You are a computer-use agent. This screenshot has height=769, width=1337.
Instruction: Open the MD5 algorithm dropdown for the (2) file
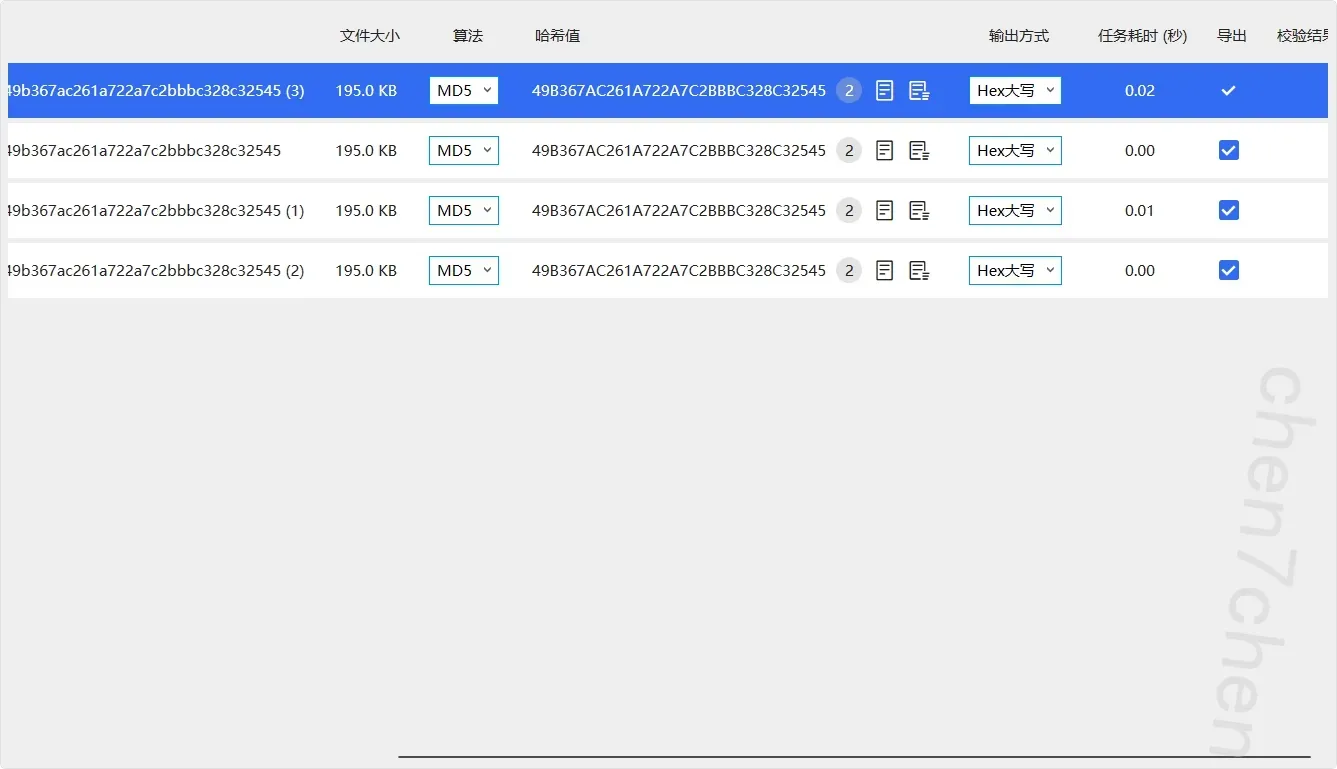coord(464,271)
